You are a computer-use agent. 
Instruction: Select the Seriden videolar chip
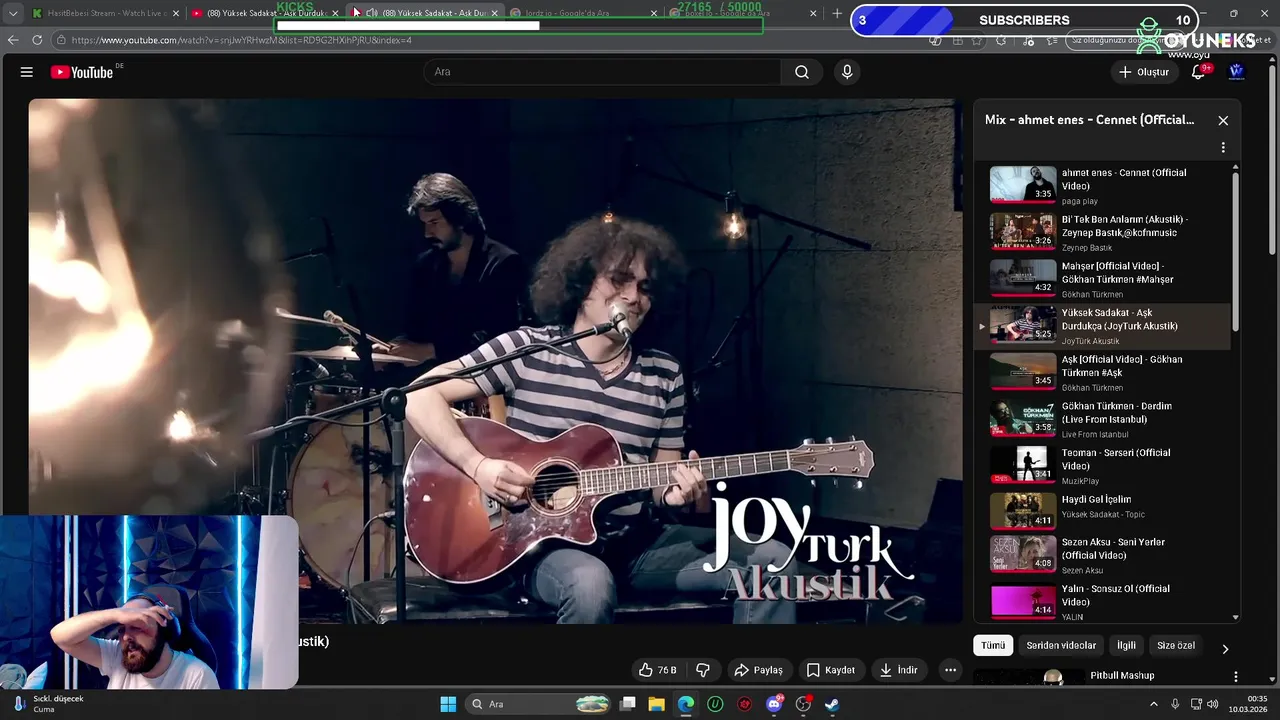coord(1061,646)
